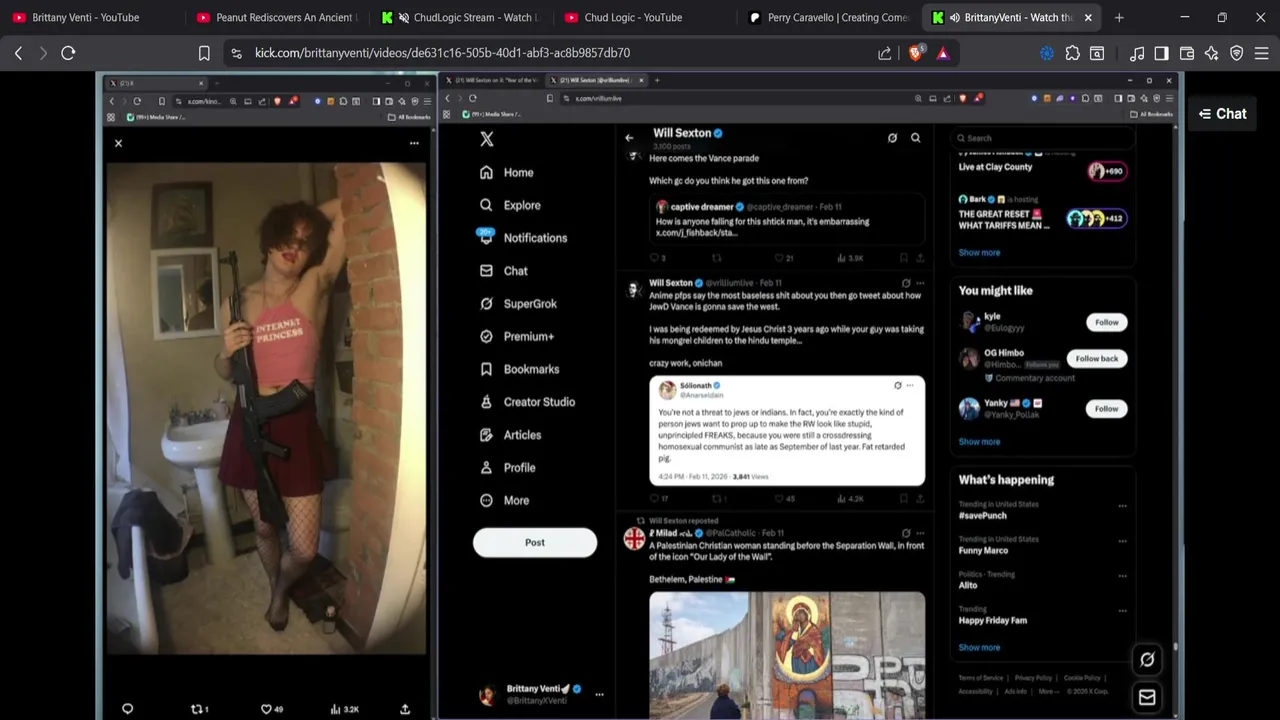Click the Grok icon in profile header
This screenshot has height=720, width=1280.
(x=892, y=138)
